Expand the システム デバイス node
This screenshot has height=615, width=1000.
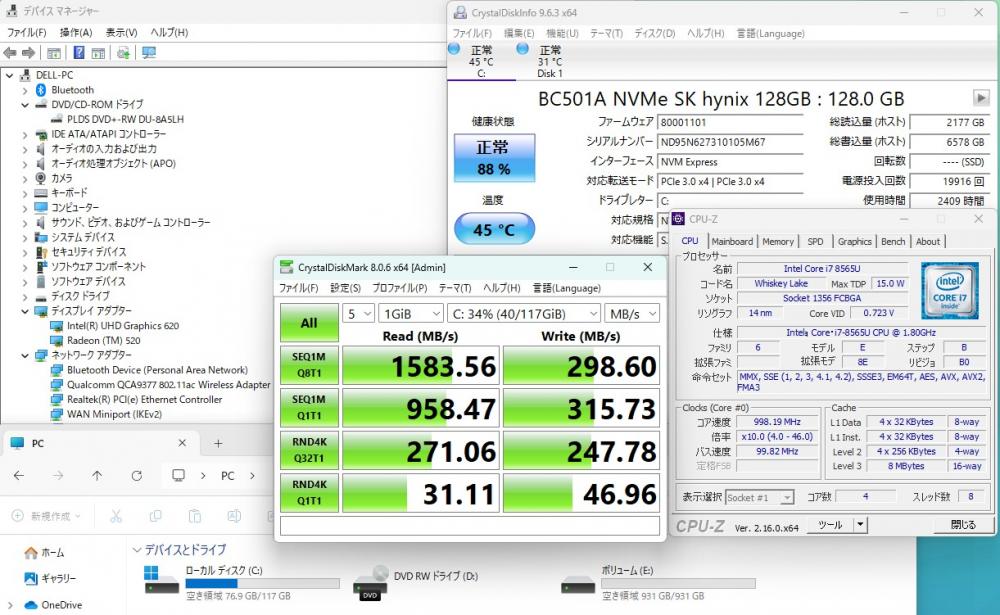25,237
